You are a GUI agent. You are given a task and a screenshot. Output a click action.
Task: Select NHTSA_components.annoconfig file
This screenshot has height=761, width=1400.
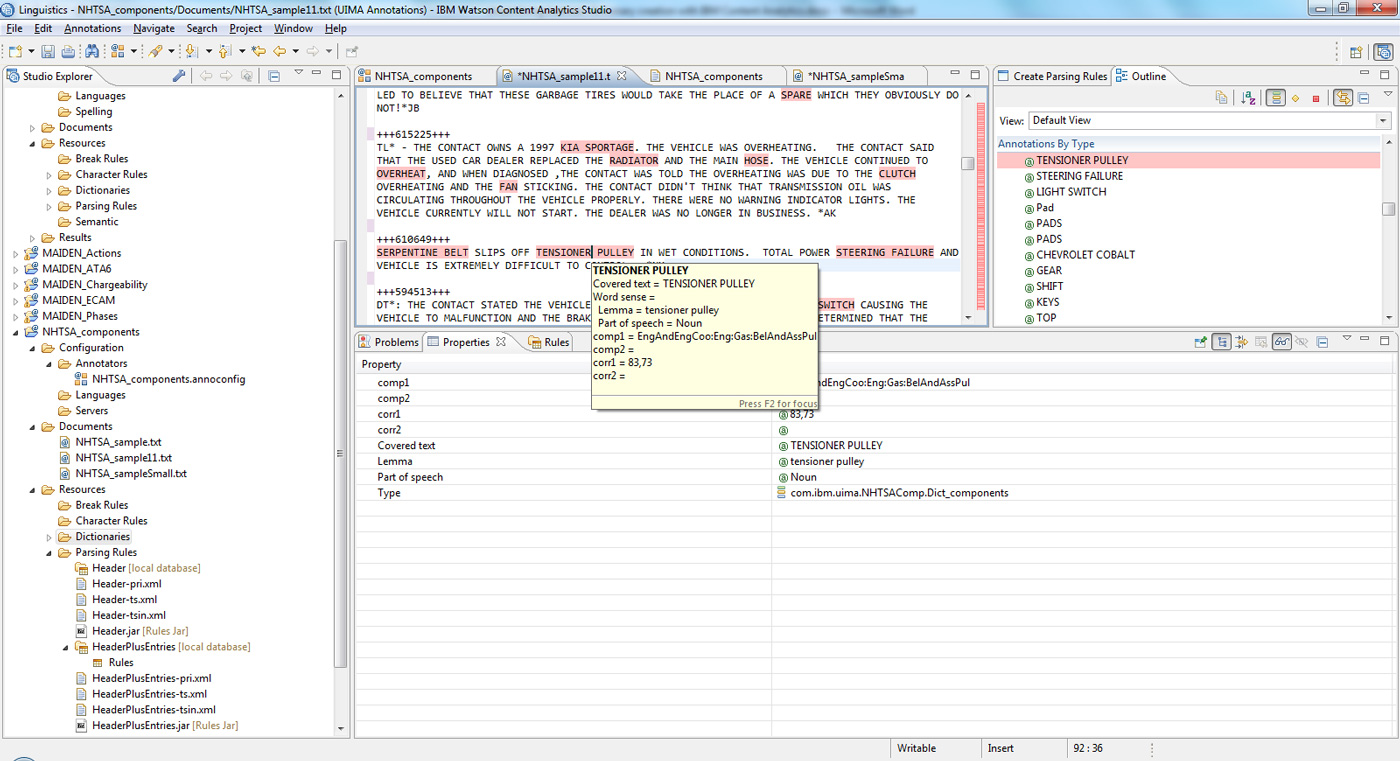168,379
